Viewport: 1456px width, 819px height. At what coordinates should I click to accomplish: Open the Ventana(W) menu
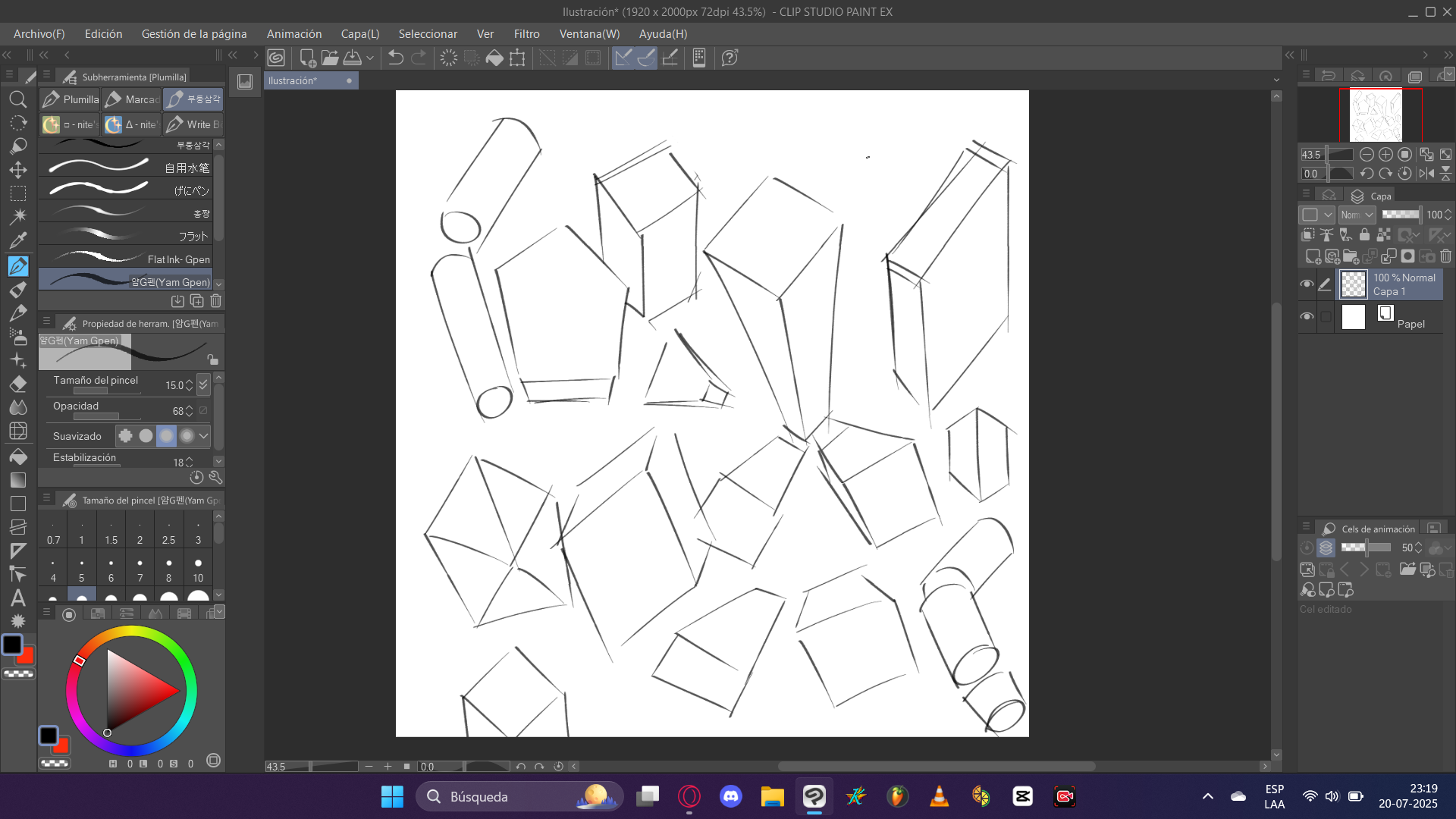589,34
